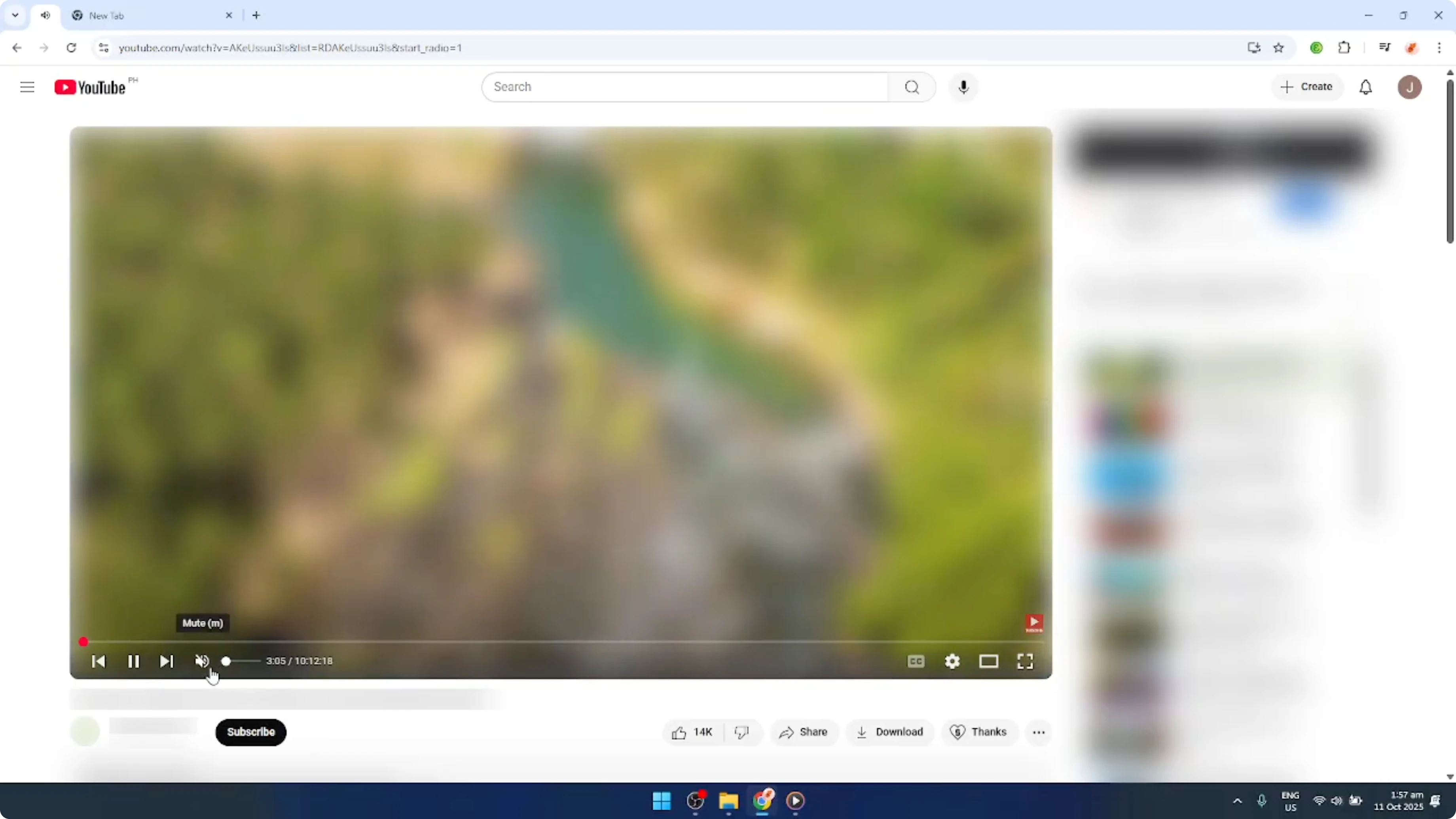
Task: Open the player settings gear
Action: 952,661
